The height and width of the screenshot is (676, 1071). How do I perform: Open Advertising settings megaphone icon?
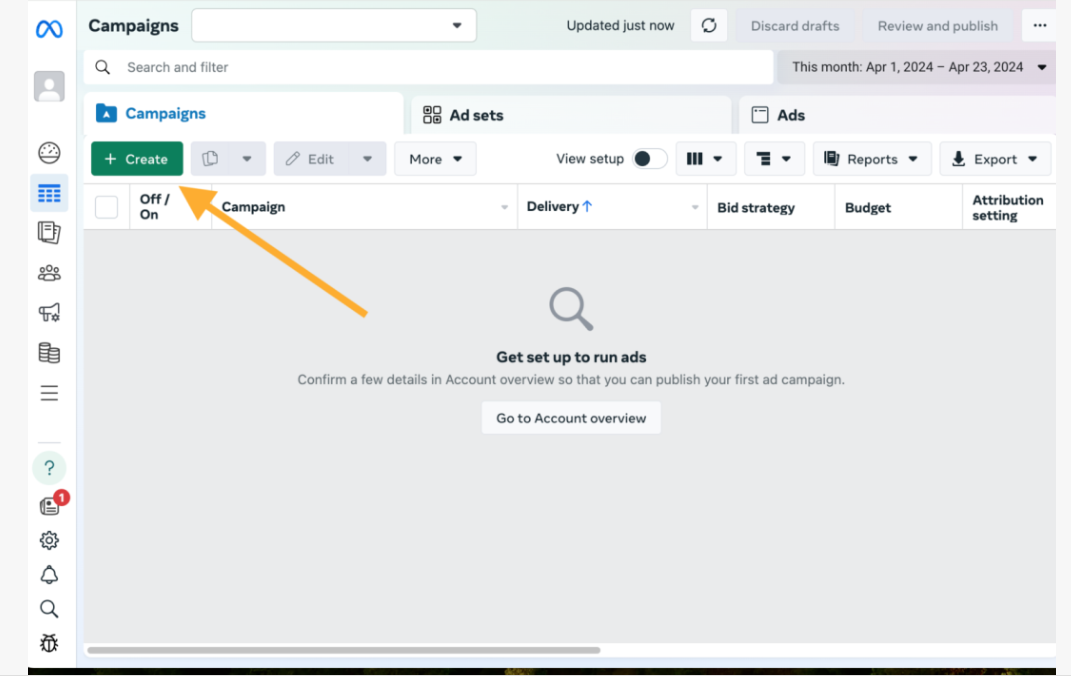pyautogui.click(x=49, y=313)
